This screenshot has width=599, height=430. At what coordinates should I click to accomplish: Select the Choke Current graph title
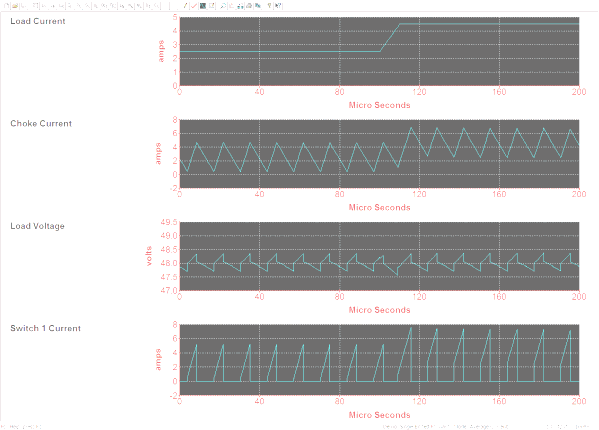(41, 123)
